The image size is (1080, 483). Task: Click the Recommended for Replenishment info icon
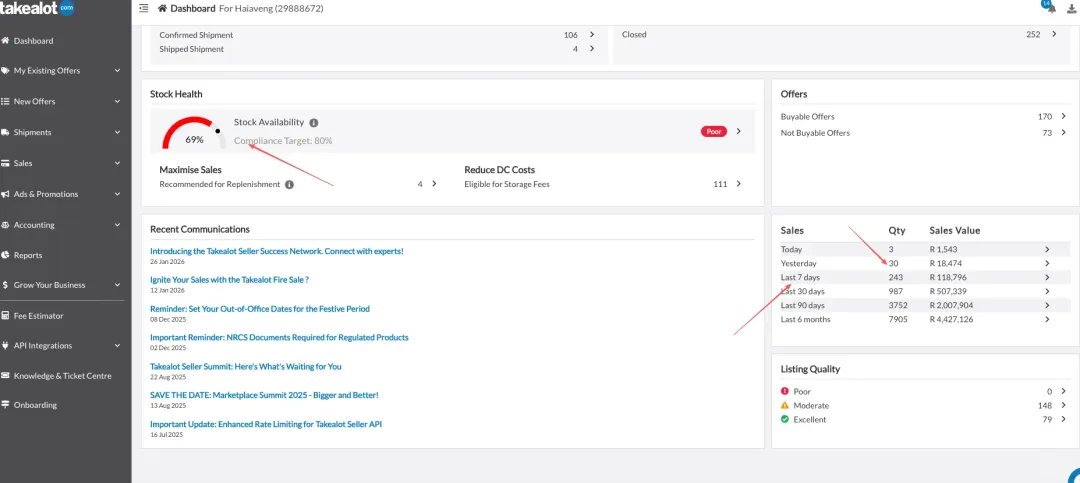[x=289, y=185]
